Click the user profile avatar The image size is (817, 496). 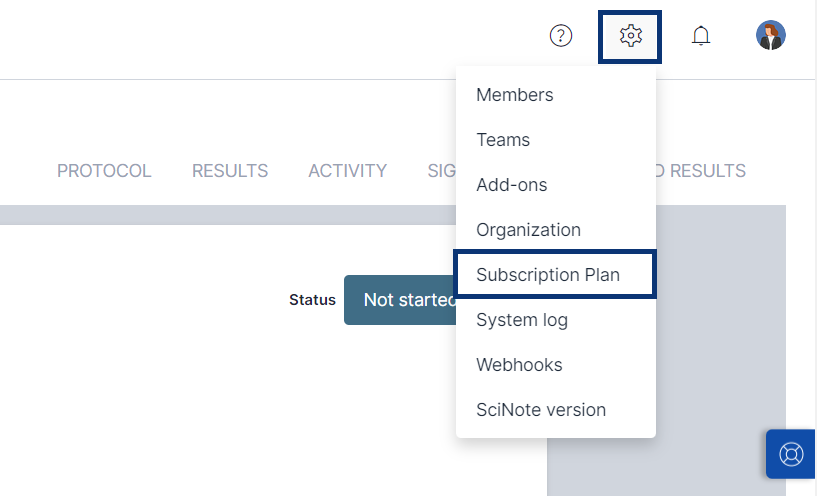tap(770, 36)
